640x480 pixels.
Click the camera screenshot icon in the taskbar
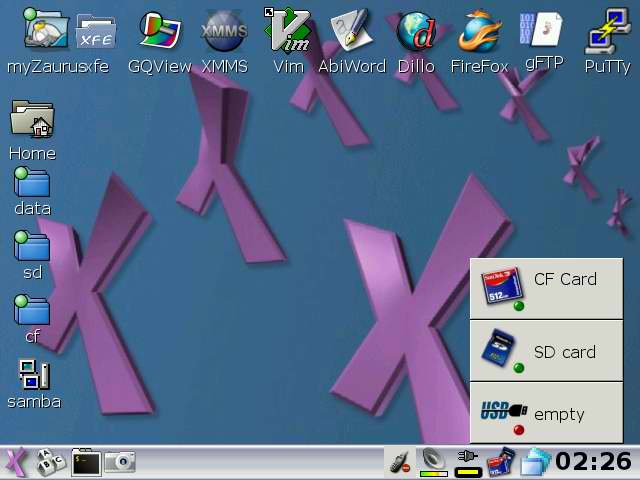[120, 462]
